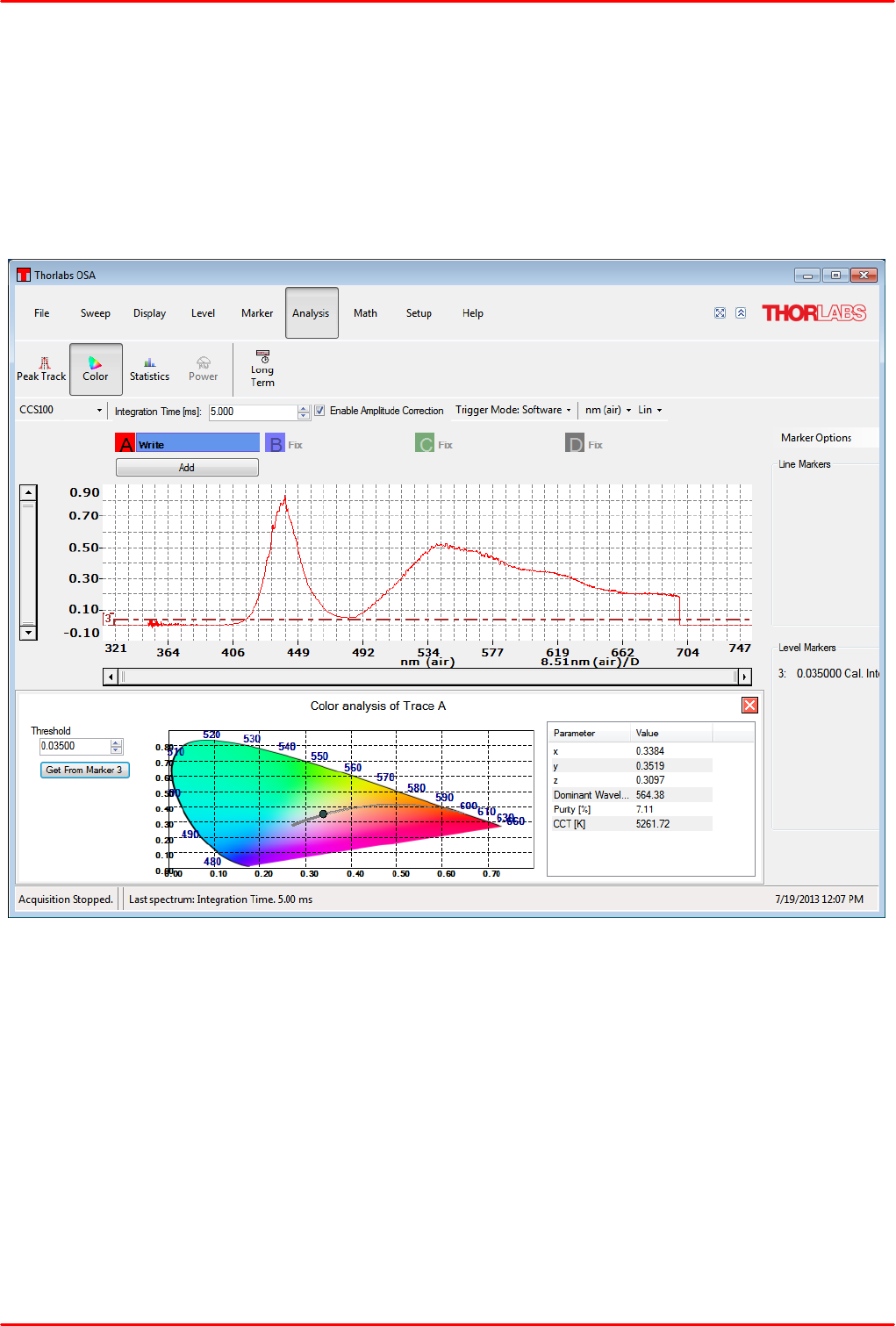Open the Marker menu
896x1326 pixels.
[x=257, y=313]
